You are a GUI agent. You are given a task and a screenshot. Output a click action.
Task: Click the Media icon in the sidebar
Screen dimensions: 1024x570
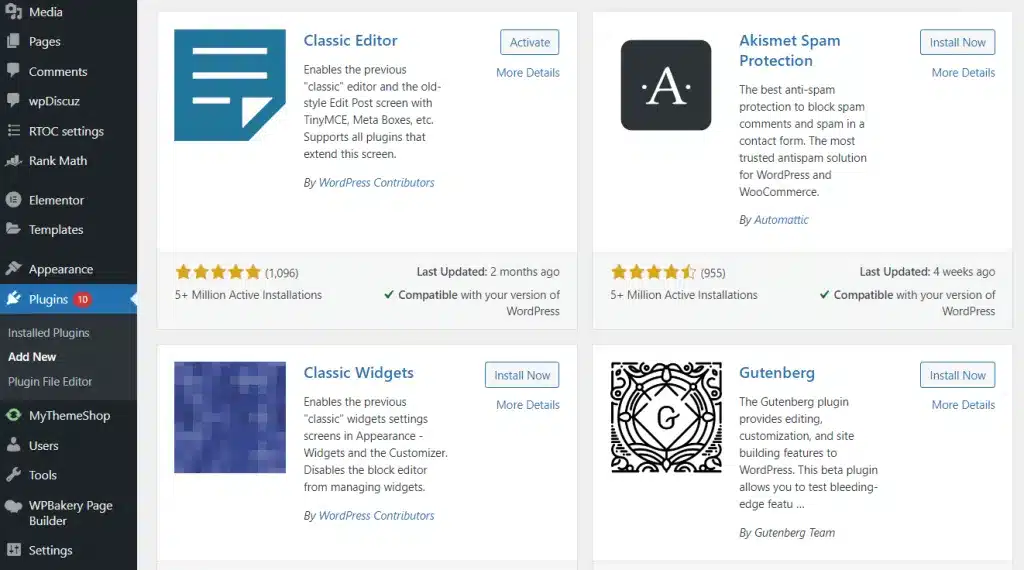[x=13, y=12]
